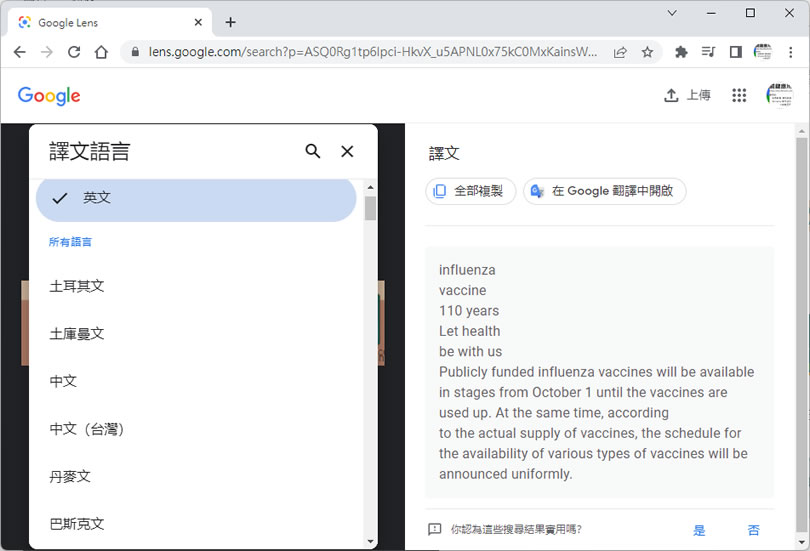This screenshot has width=810, height=551.
Task: Click the page scrollbar down arrow
Action: (802, 542)
